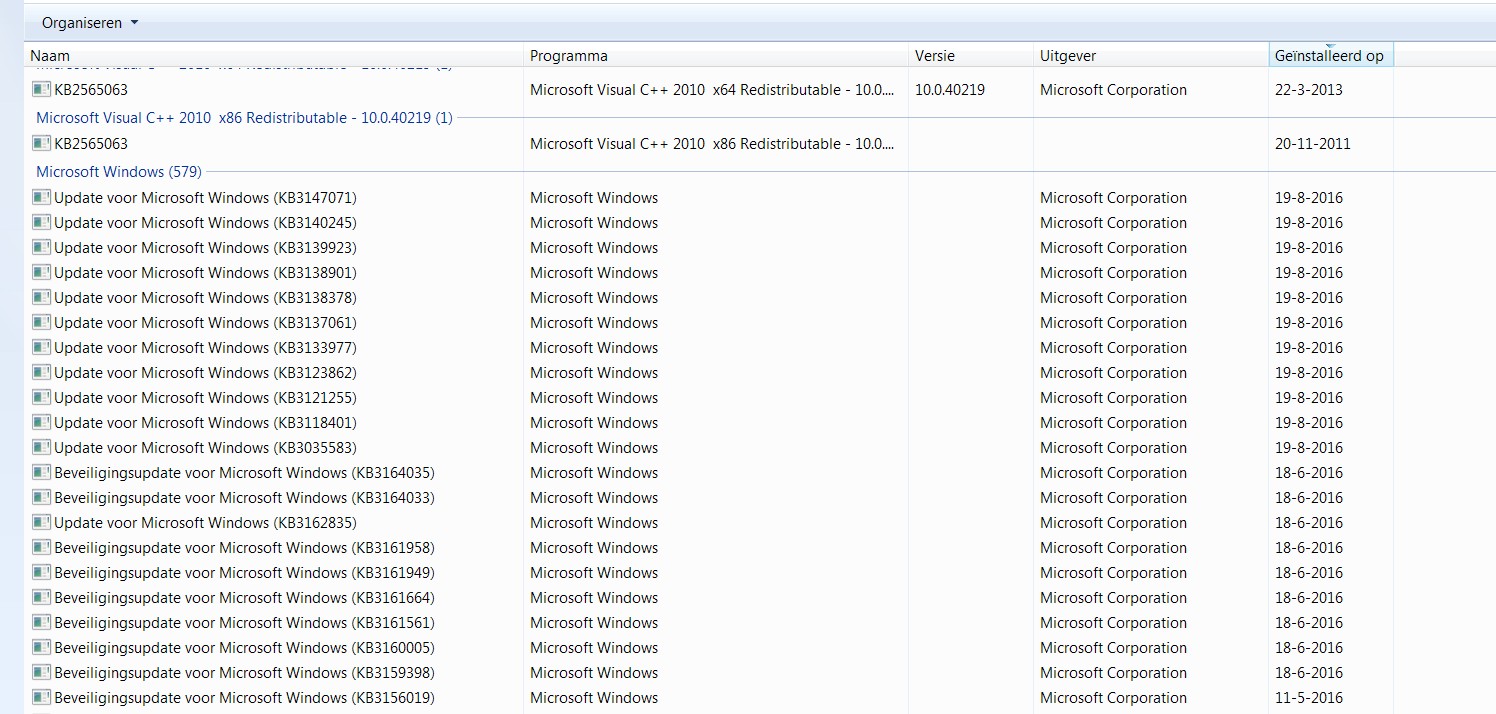Sort by the Versie column header
Viewport: 1496px width, 714px height.
click(x=971, y=56)
